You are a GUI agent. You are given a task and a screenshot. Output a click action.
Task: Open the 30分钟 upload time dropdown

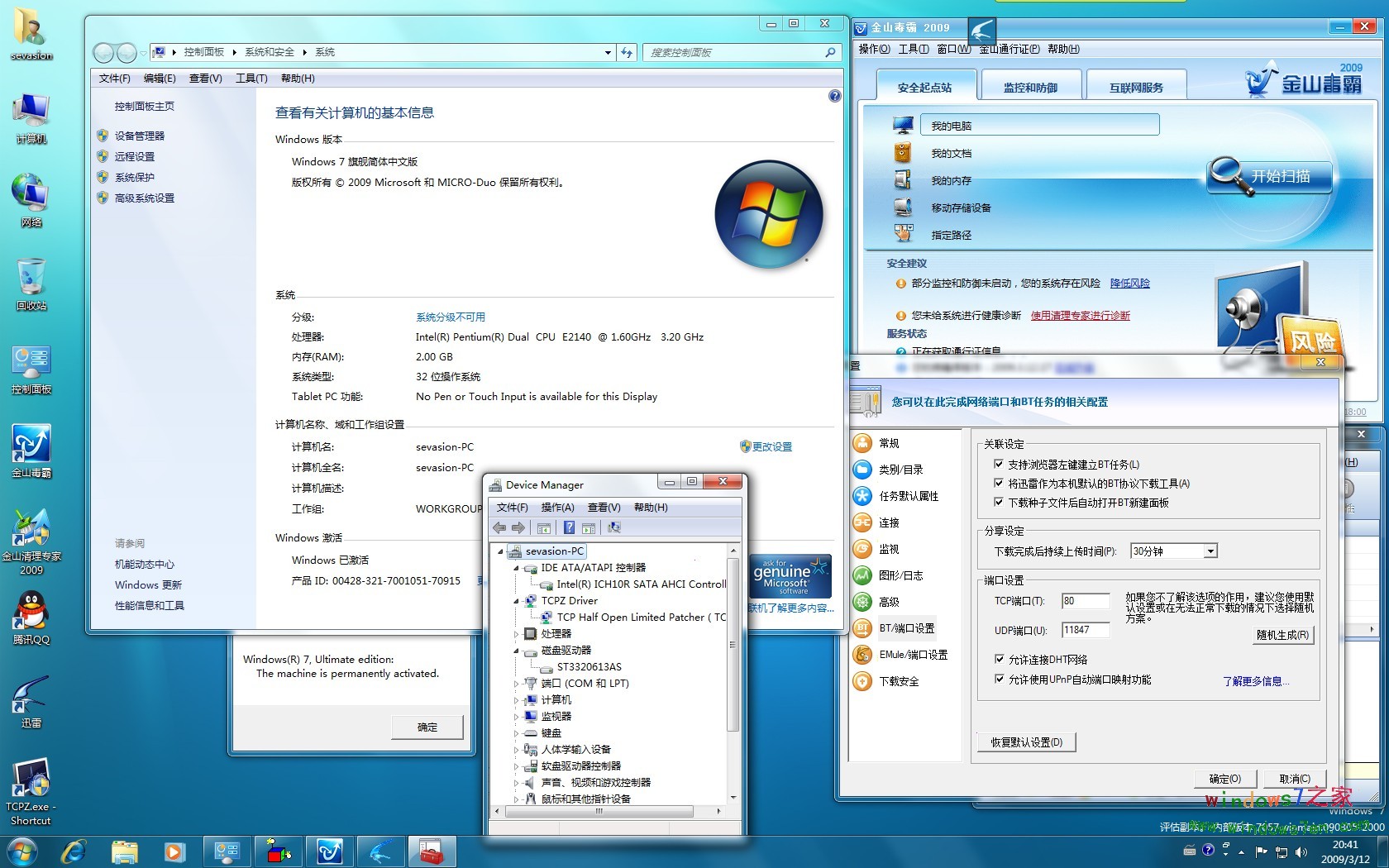[x=1210, y=551]
